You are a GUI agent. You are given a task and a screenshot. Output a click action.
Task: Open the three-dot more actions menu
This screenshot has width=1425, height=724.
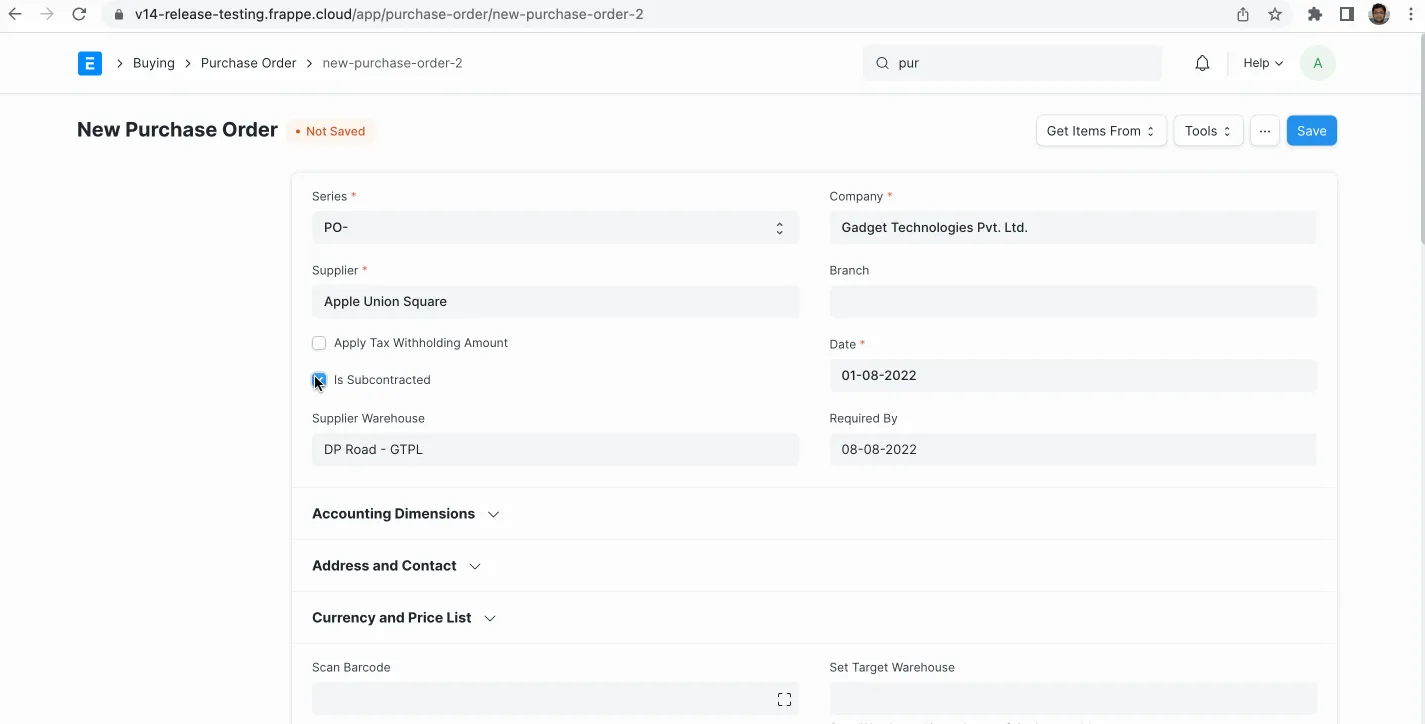[1264, 131]
